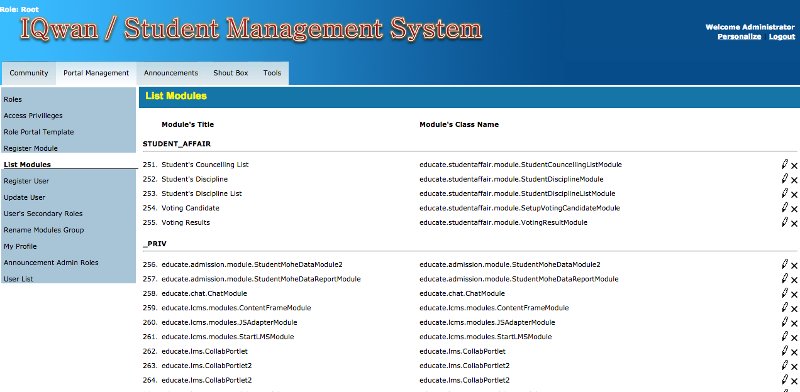
Task: Select module 252 title Student's Discipline
Action: (194, 180)
